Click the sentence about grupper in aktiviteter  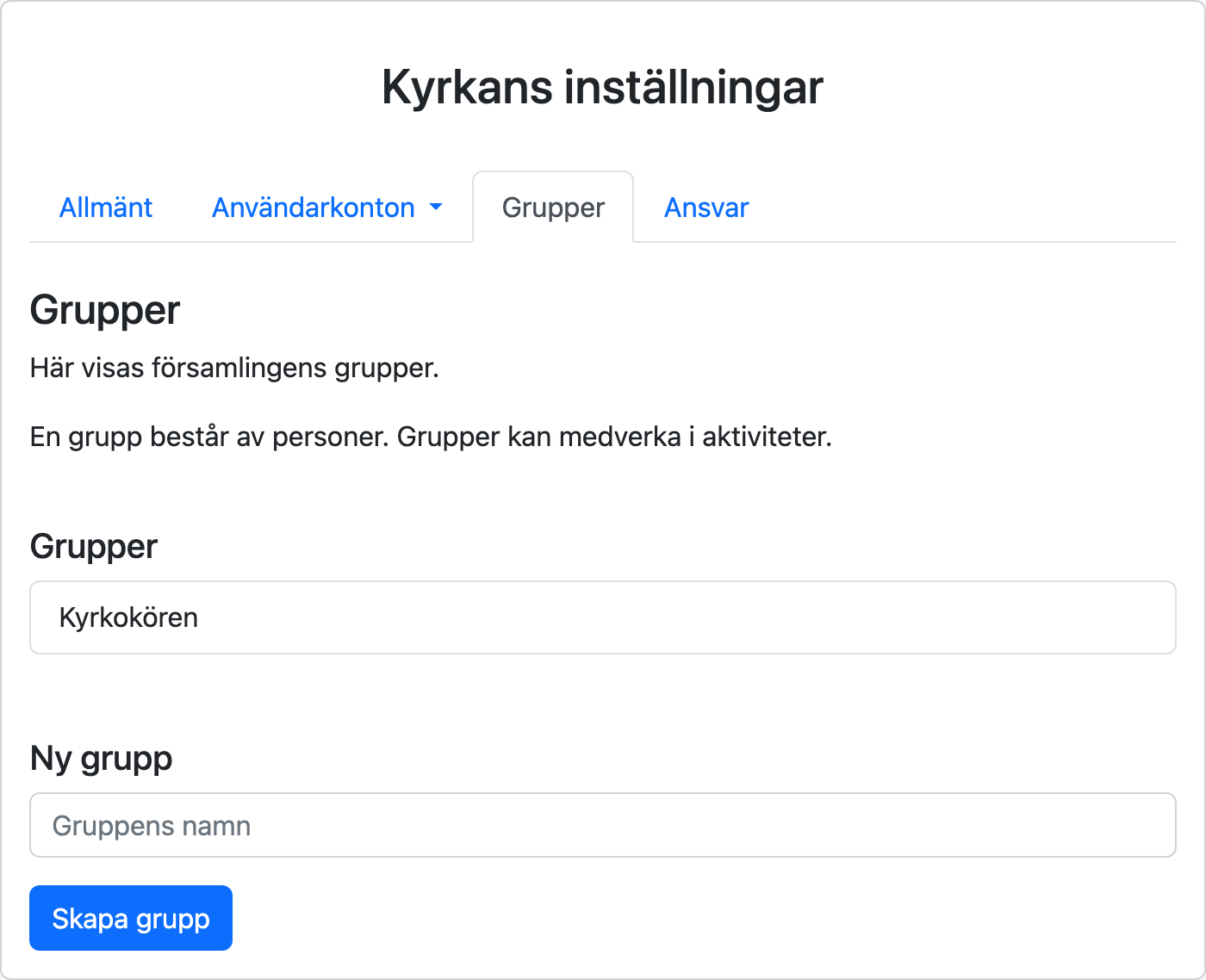(x=431, y=437)
